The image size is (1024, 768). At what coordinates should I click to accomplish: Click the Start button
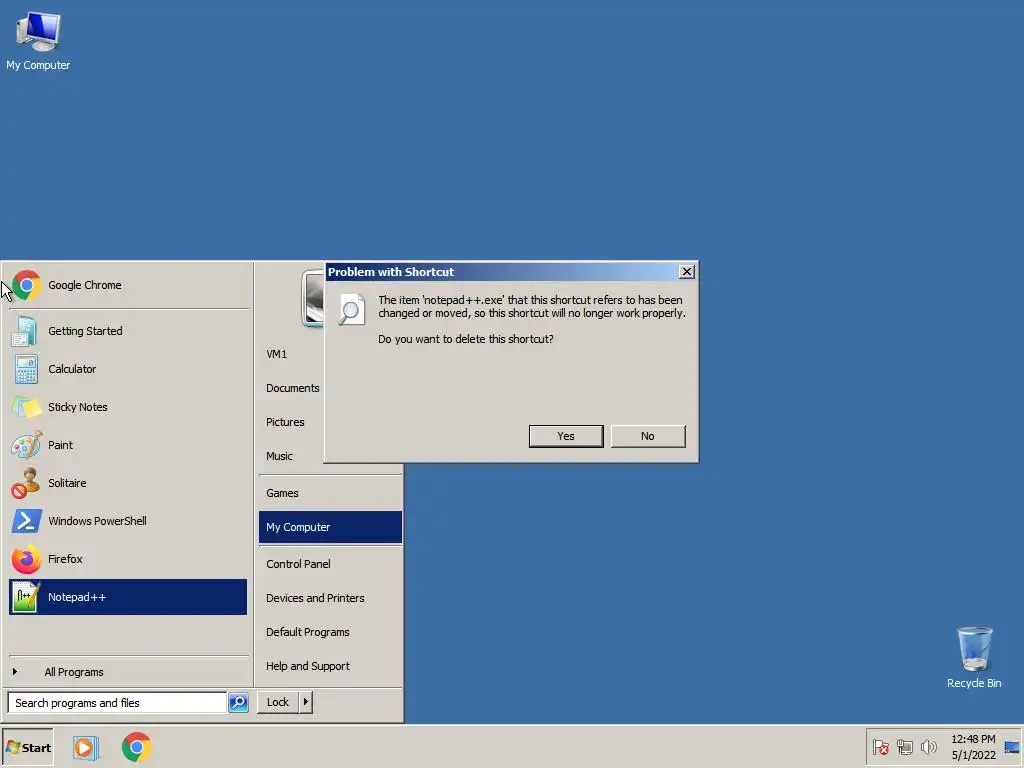coord(28,747)
